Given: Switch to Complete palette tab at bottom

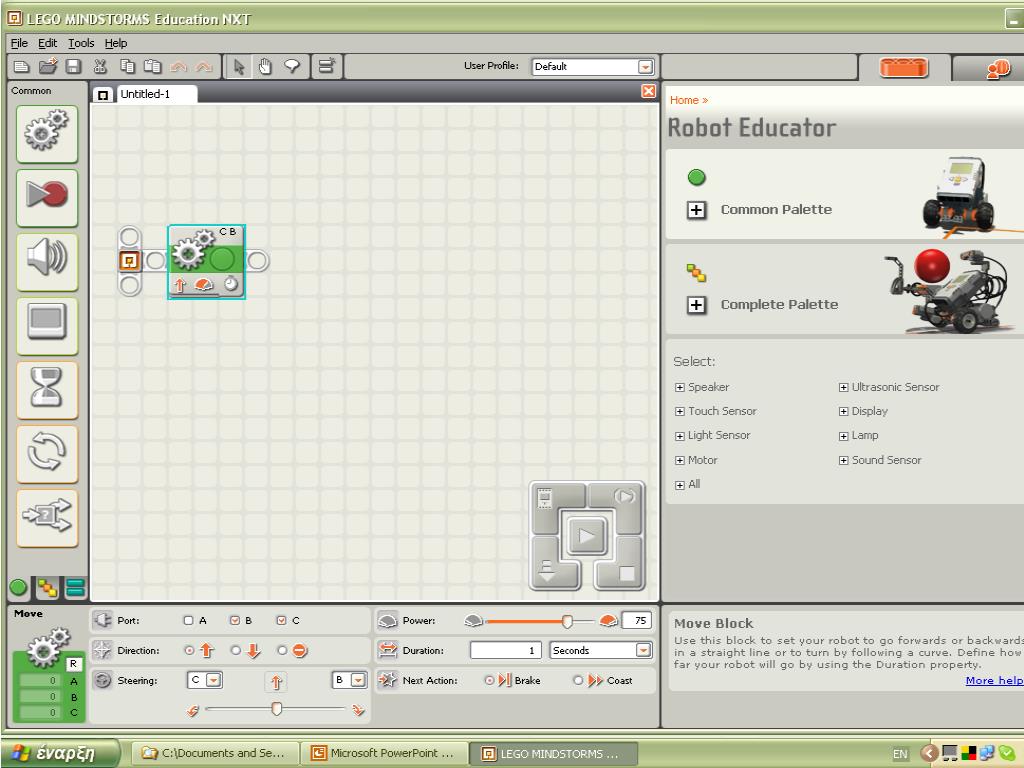Looking at the screenshot, I should [x=47, y=588].
